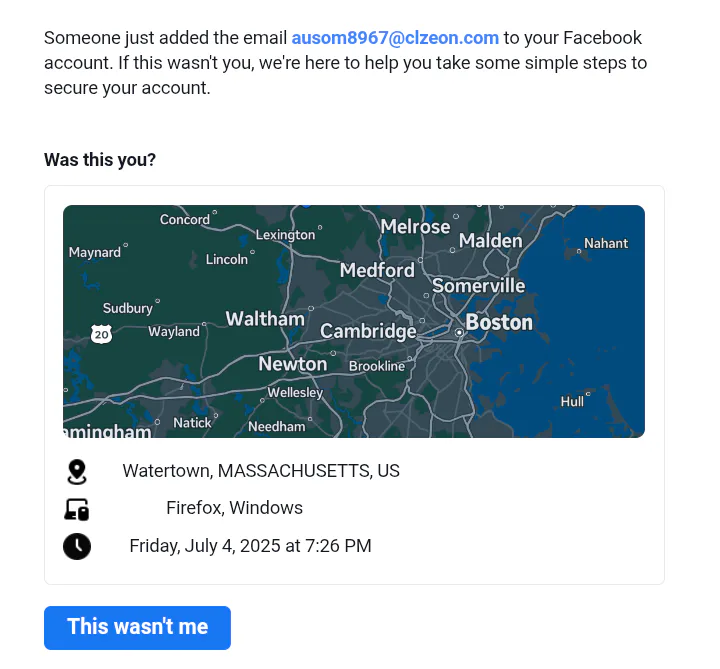Click the location pin icon
This screenshot has width=720, height=669.
[x=77, y=472]
